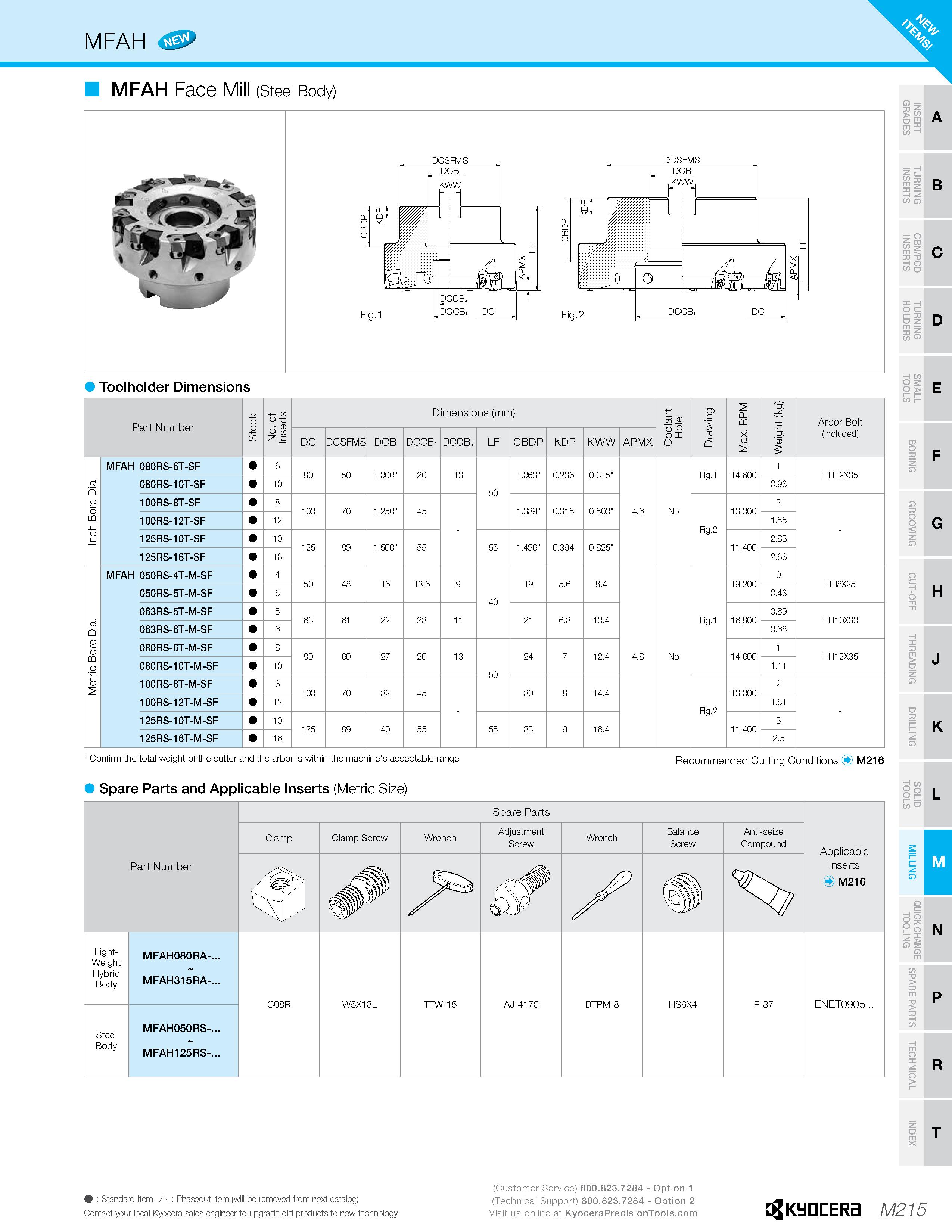Click the C08R clamp part code

tap(279, 1005)
